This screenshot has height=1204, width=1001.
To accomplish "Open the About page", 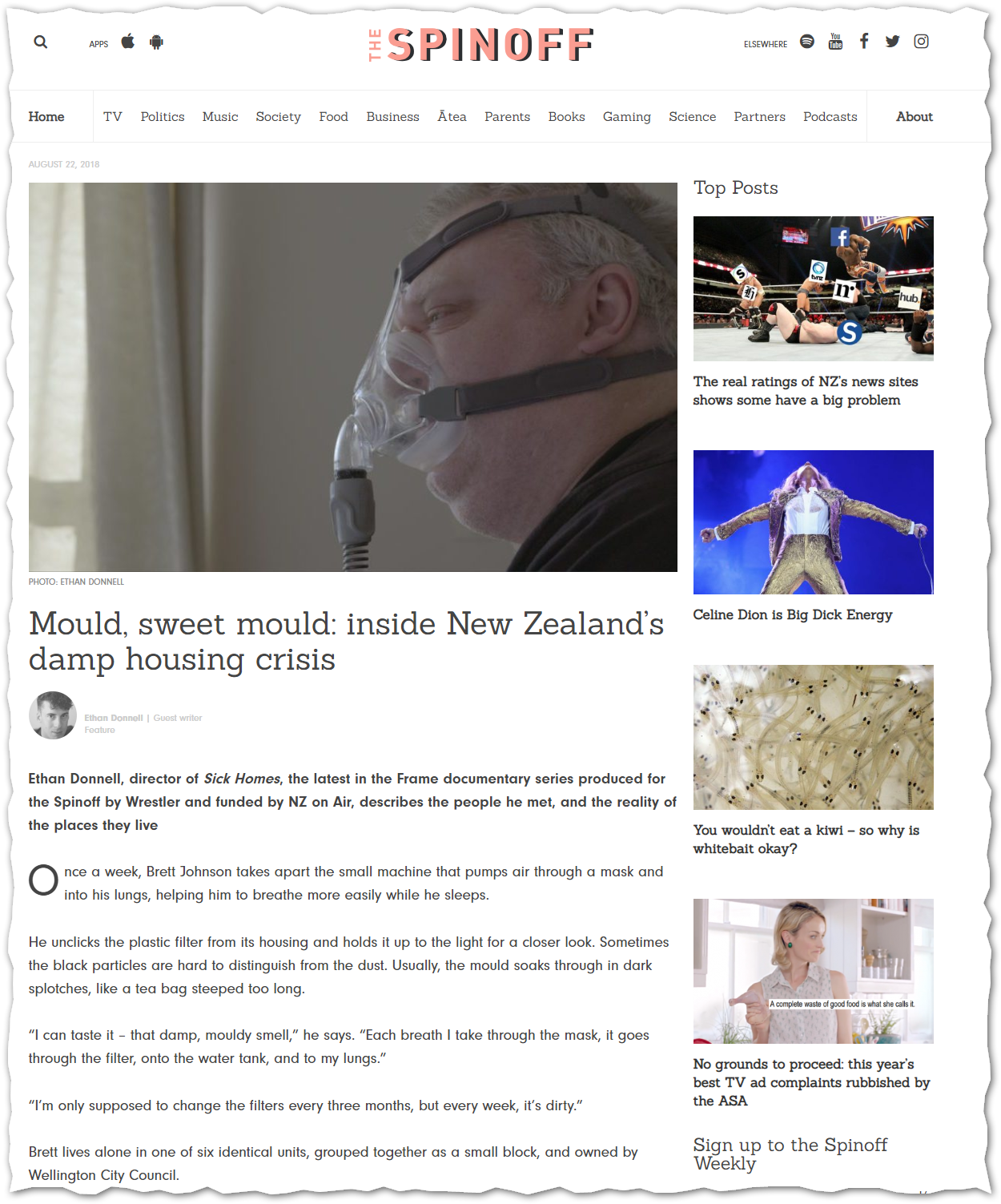I will 915,117.
